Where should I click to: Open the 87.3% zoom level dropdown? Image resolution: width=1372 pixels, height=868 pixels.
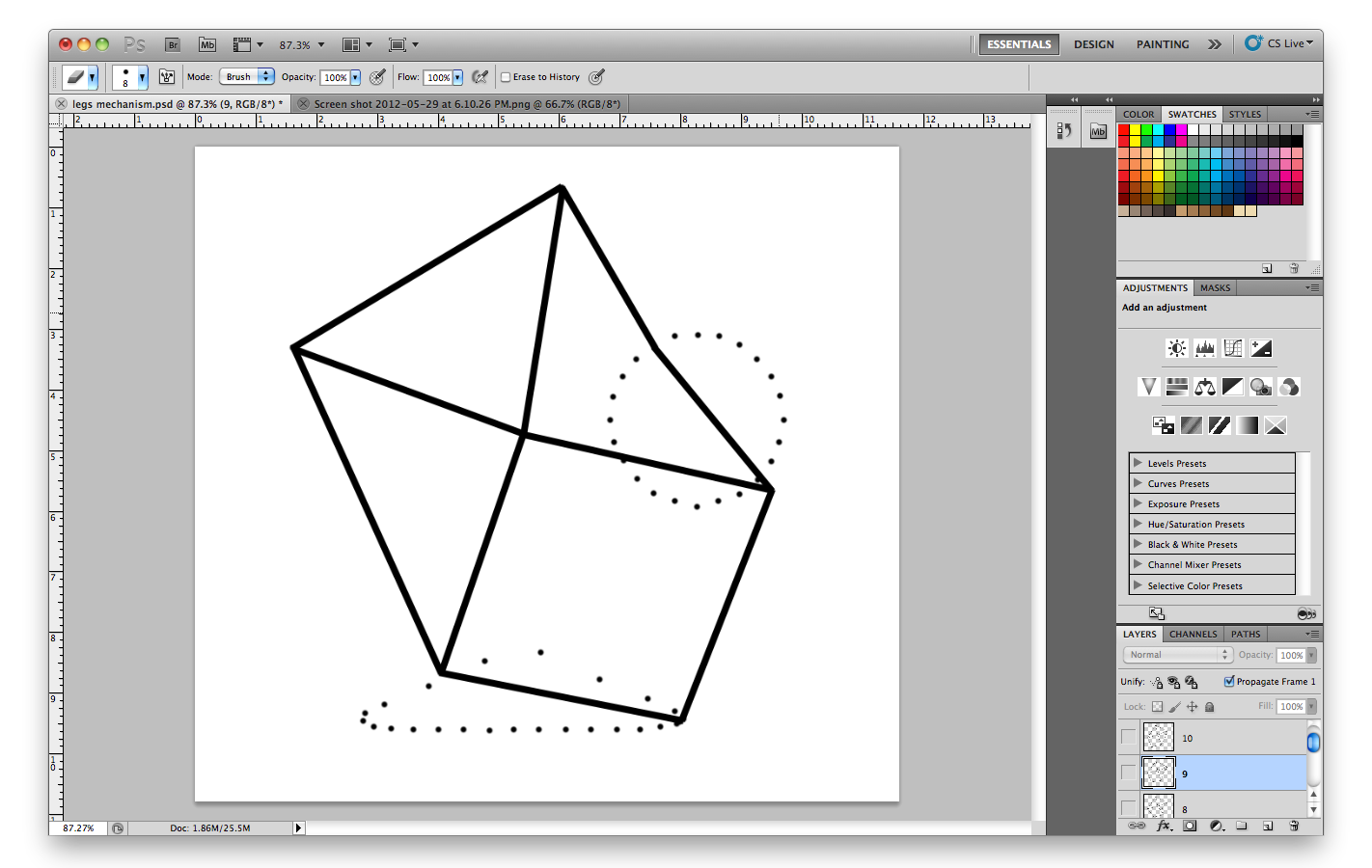coord(321,44)
